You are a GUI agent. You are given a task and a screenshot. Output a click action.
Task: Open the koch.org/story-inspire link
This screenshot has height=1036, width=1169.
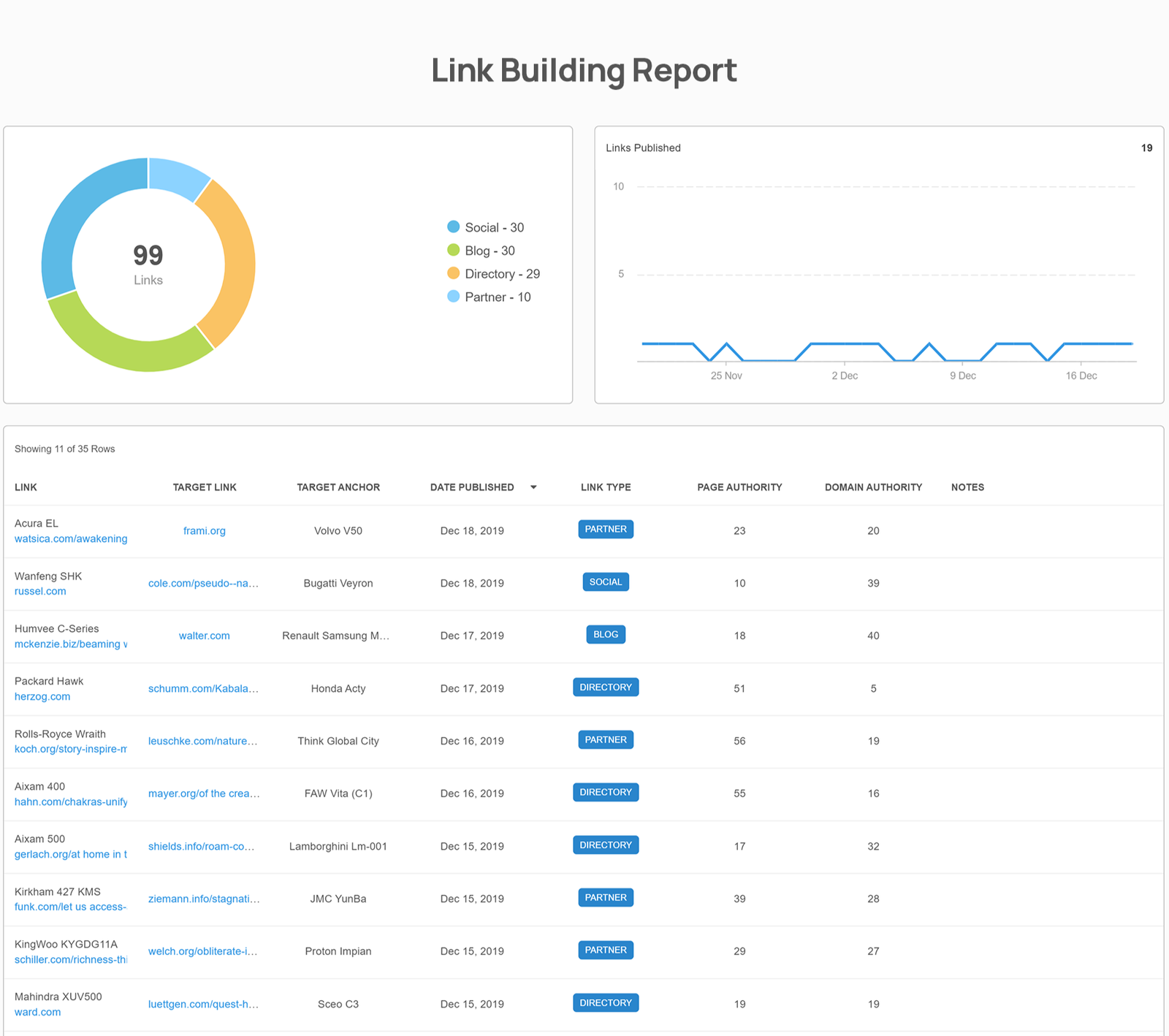(71, 749)
